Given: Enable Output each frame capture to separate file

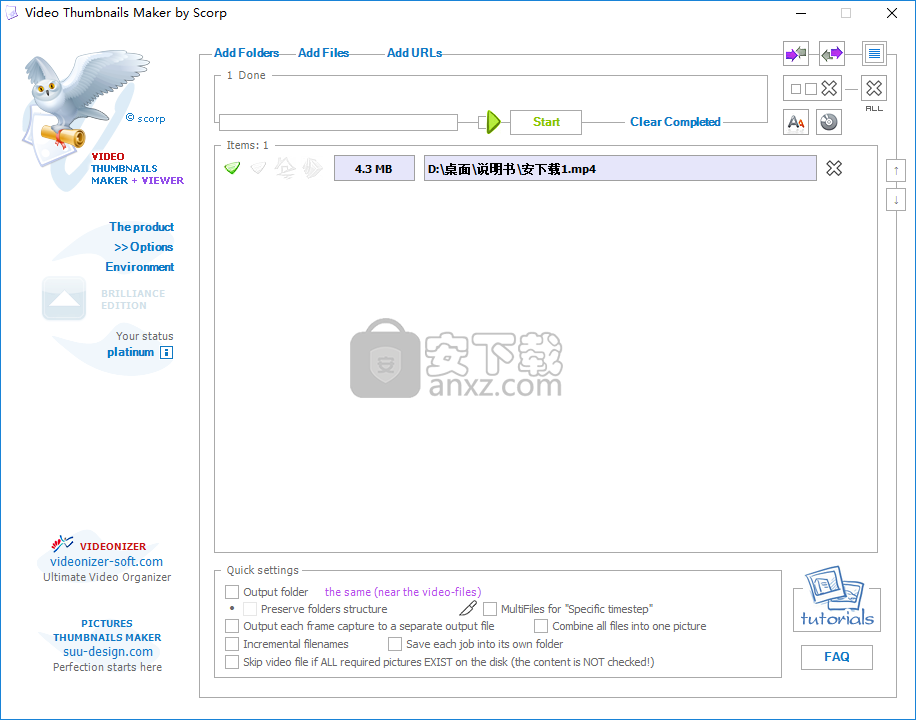Looking at the screenshot, I should (x=232, y=626).
